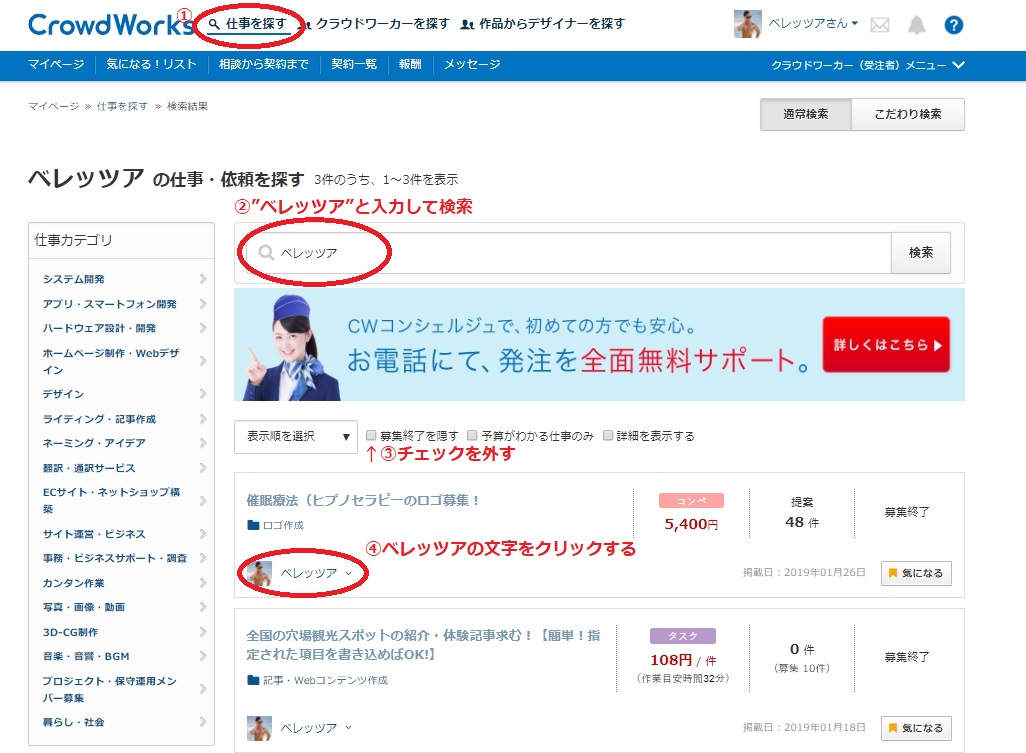Open the blue help question mark icon
This screenshot has height=753, width=1026.
click(953, 25)
